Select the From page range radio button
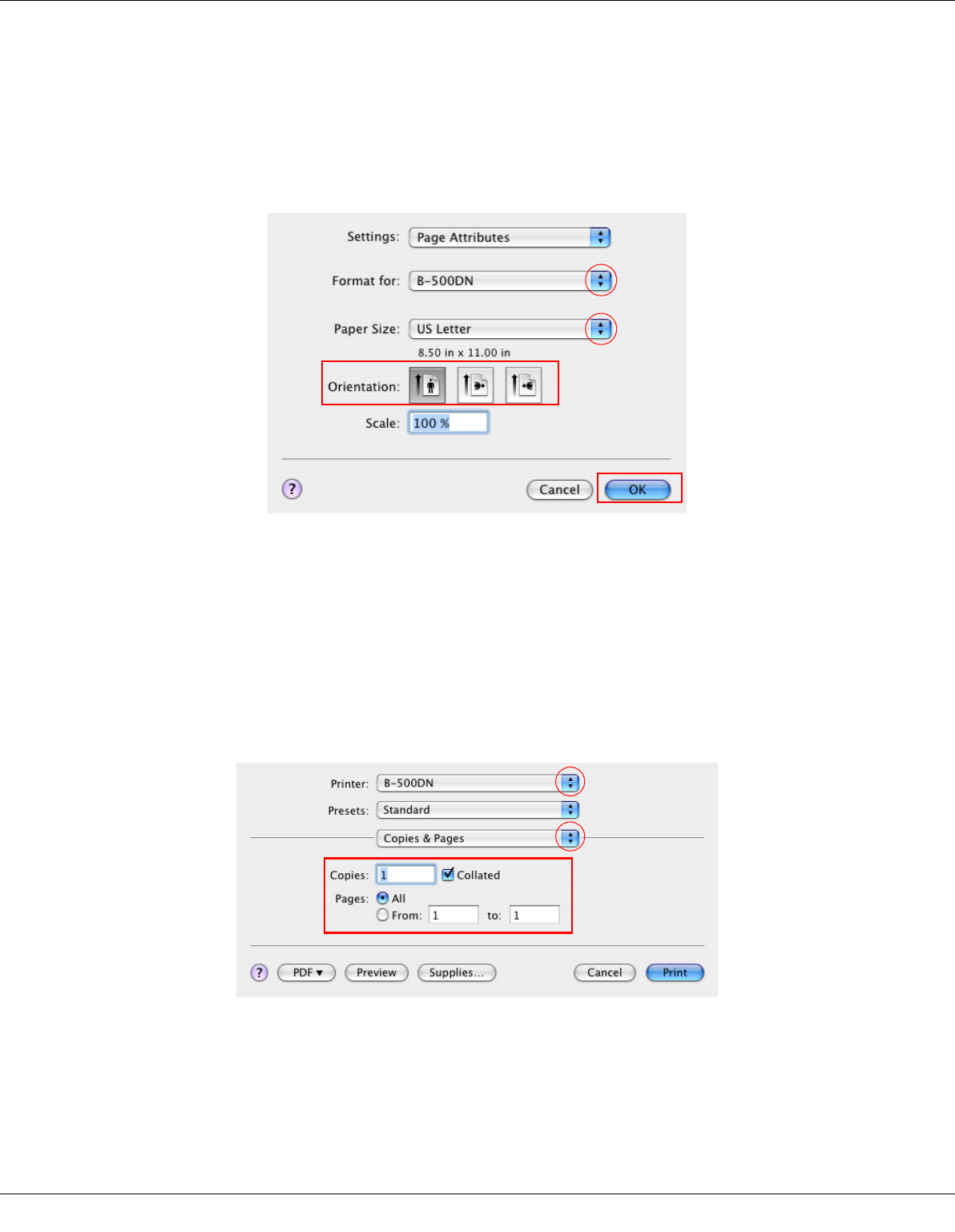The image size is (955, 1232). coord(383,915)
